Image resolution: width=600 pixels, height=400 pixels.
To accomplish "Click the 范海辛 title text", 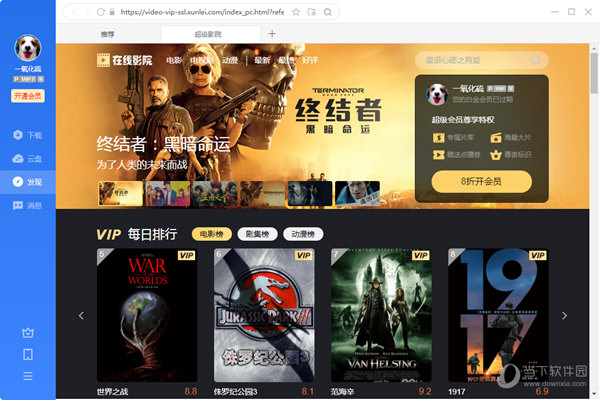I will [342, 392].
